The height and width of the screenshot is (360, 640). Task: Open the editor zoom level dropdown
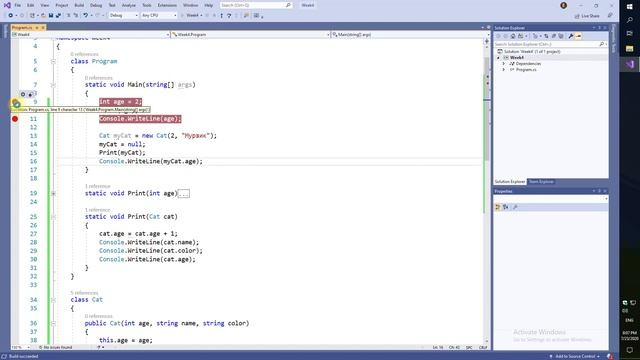coord(21,347)
